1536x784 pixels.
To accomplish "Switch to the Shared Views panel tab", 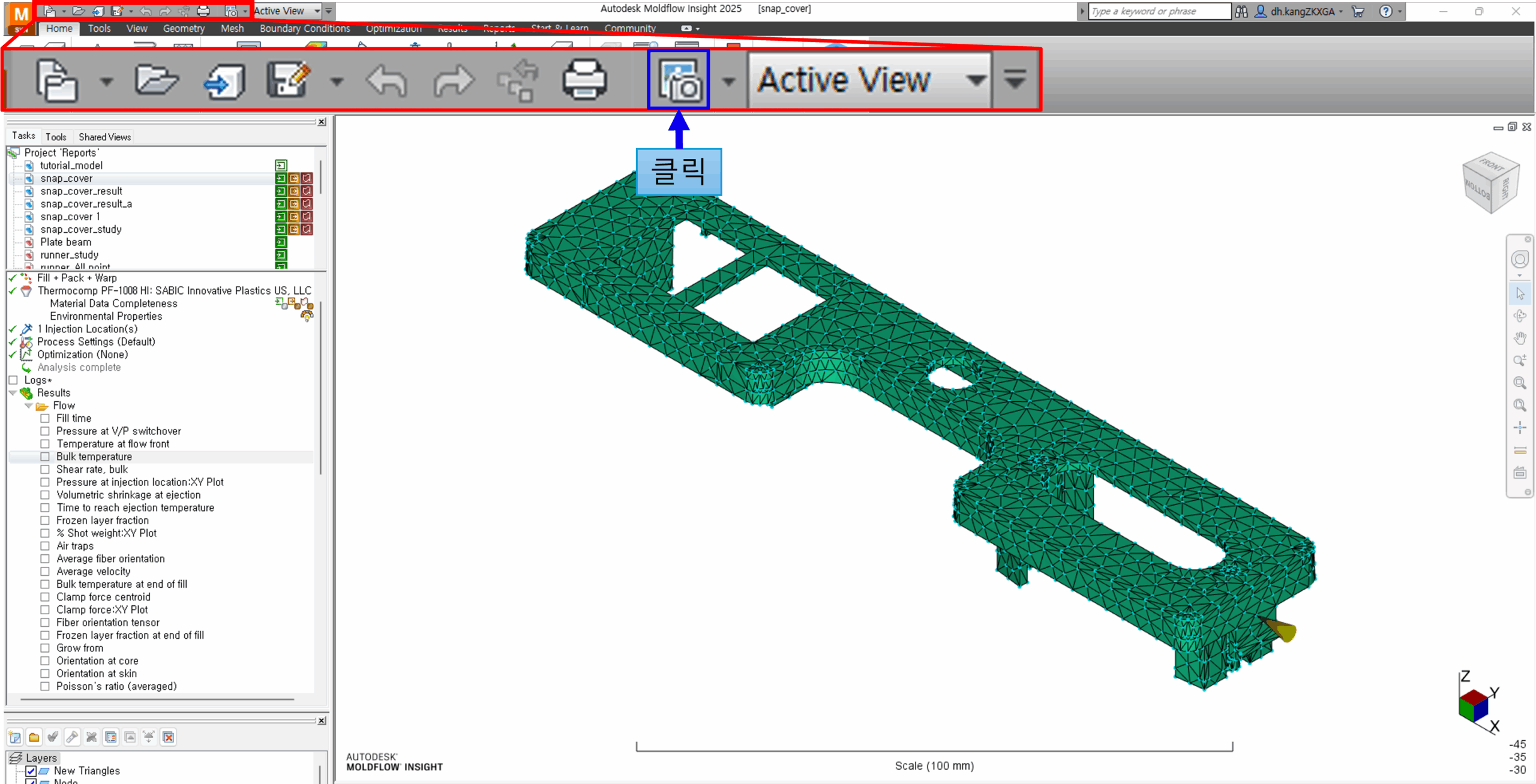I will (x=105, y=137).
